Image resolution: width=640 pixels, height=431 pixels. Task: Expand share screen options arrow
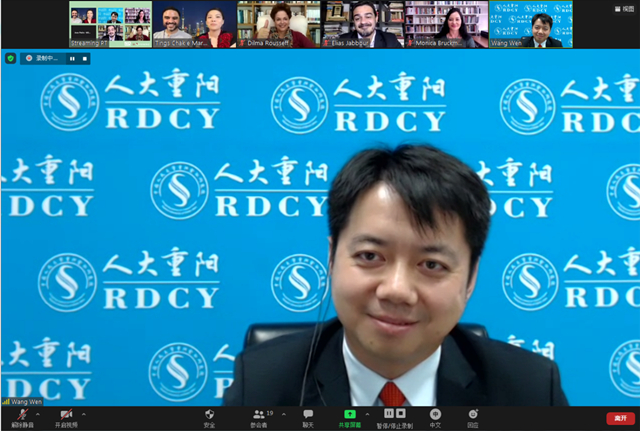(x=367, y=414)
